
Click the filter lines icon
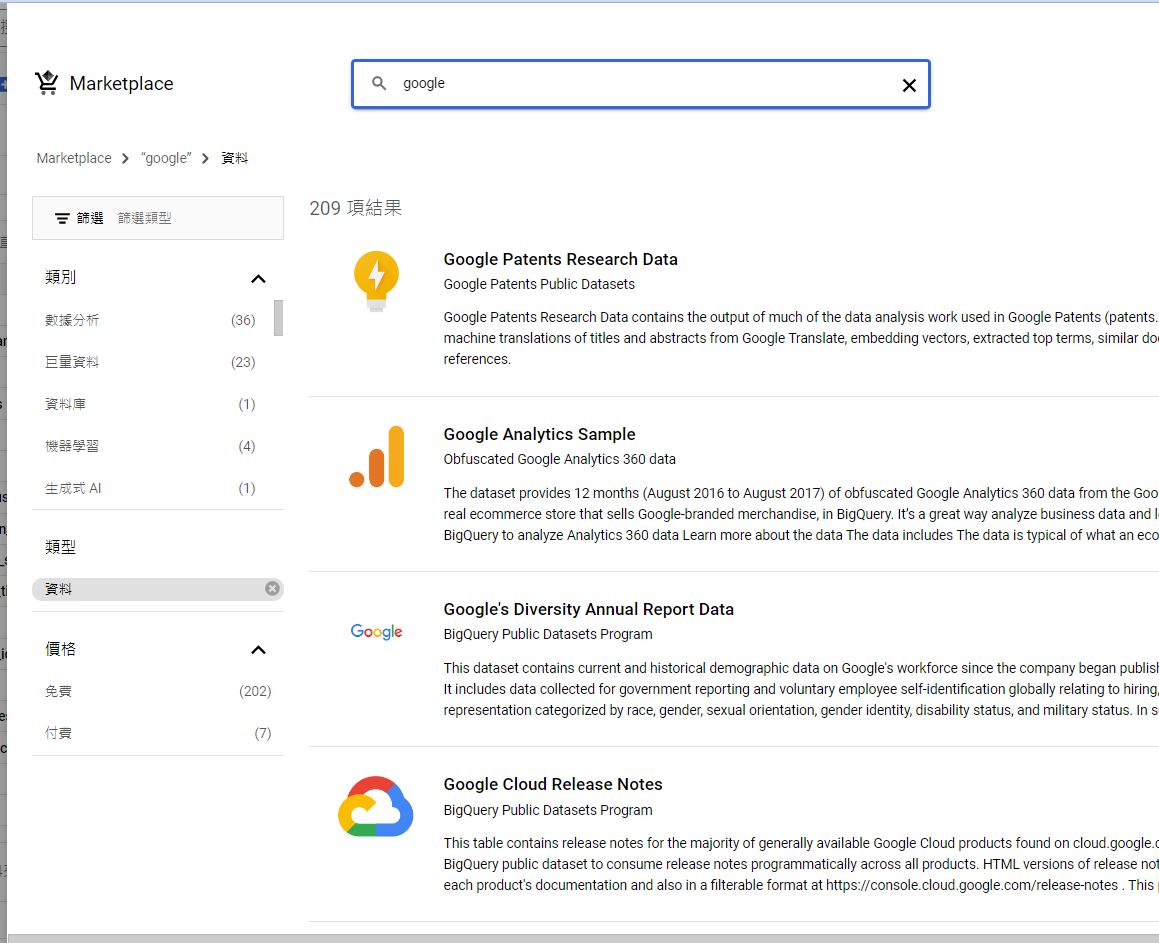[62, 218]
